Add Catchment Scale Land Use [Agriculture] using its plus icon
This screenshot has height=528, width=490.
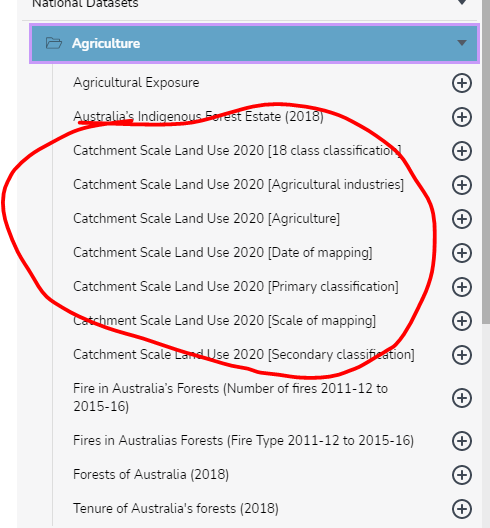tap(461, 219)
